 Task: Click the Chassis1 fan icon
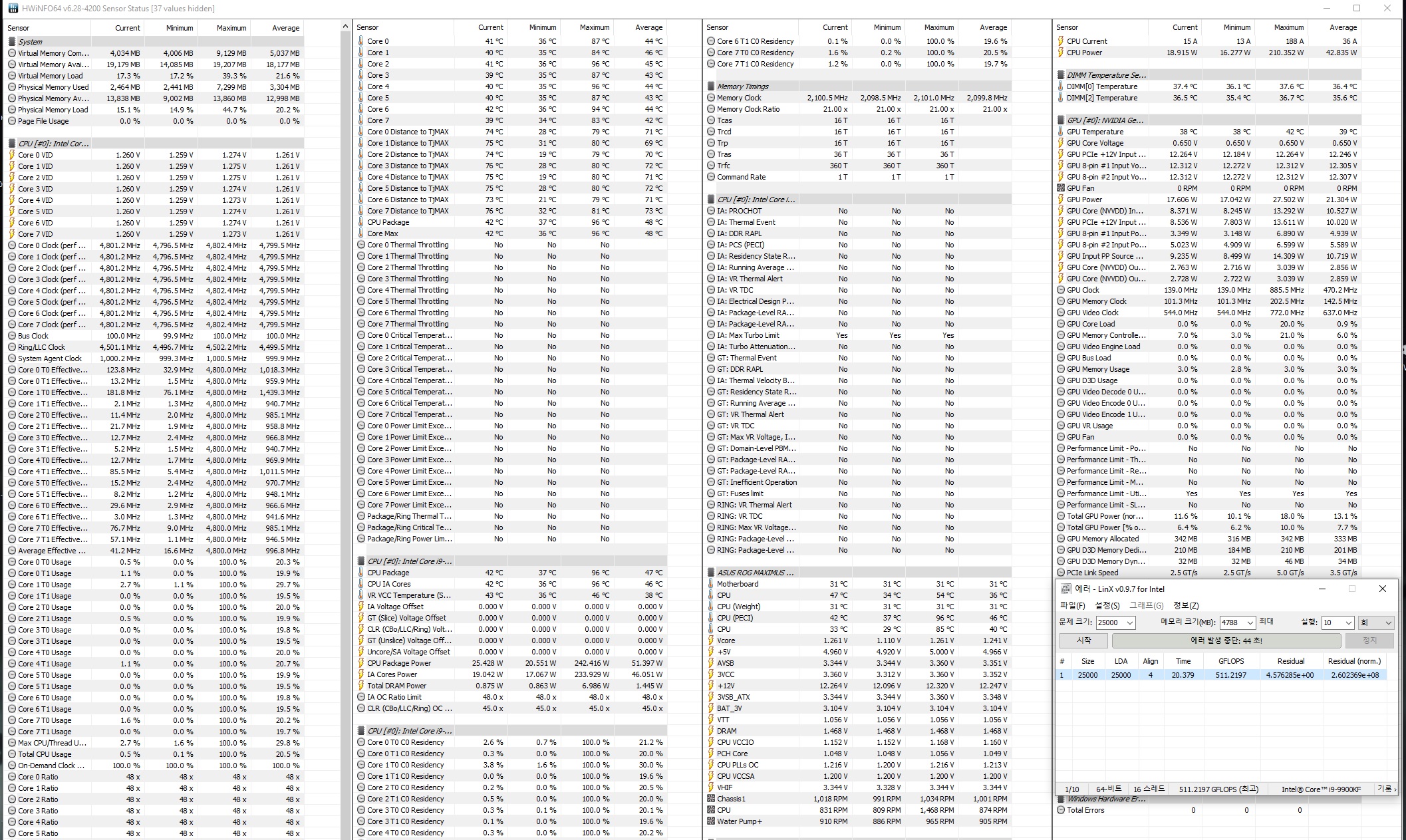(710, 799)
